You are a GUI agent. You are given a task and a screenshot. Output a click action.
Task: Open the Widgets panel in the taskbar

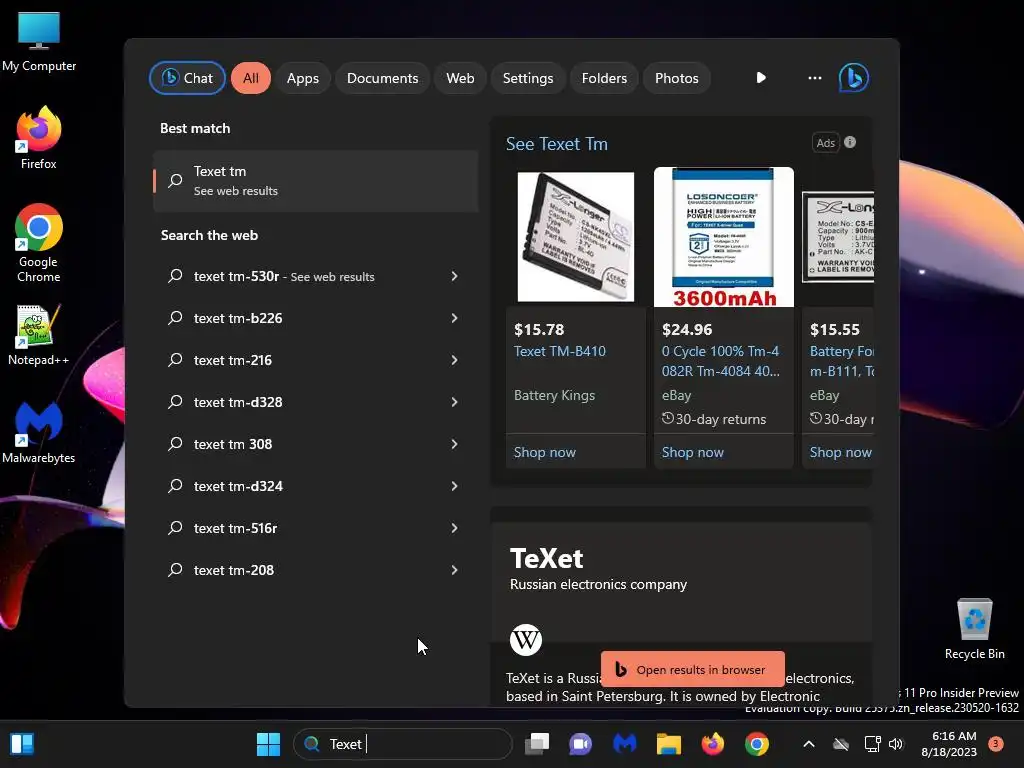[22, 744]
